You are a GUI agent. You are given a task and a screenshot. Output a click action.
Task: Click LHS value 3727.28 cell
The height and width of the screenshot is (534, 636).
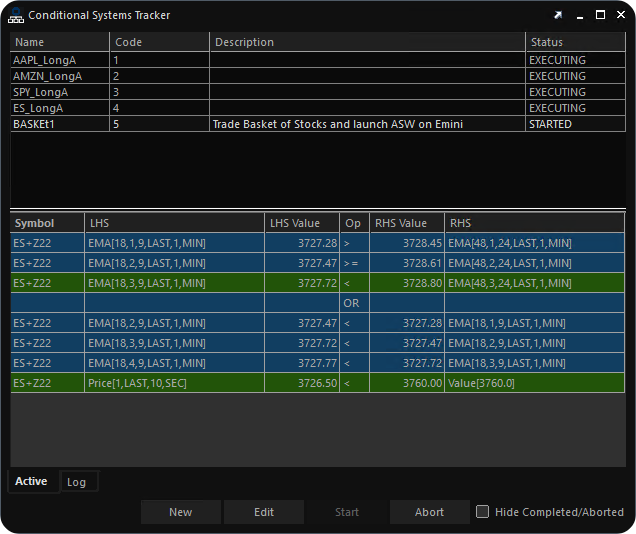[x=302, y=243]
